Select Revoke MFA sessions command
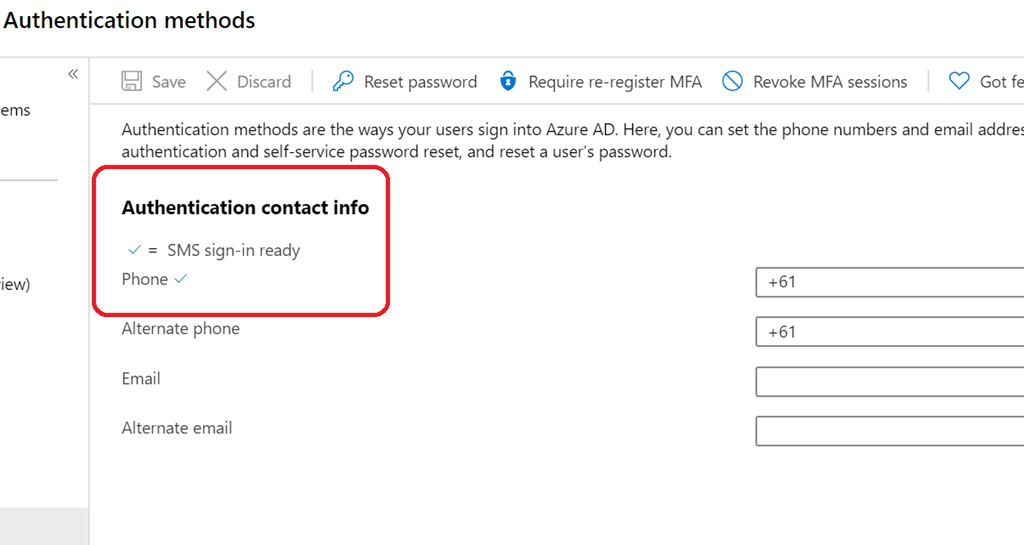The width and height of the screenshot is (1024, 545). tap(830, 82)
